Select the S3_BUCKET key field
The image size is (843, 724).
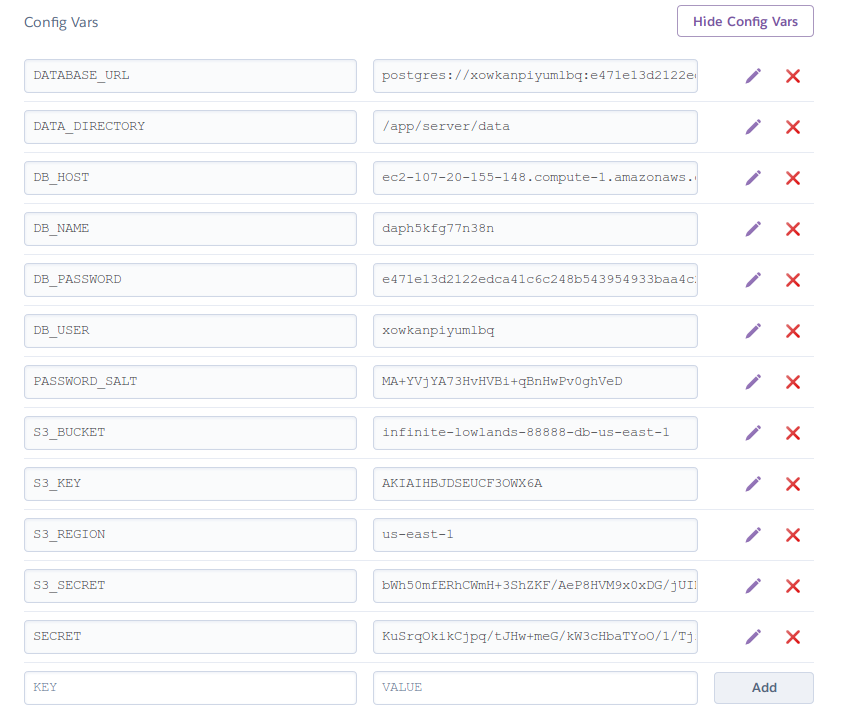(190, 433)
